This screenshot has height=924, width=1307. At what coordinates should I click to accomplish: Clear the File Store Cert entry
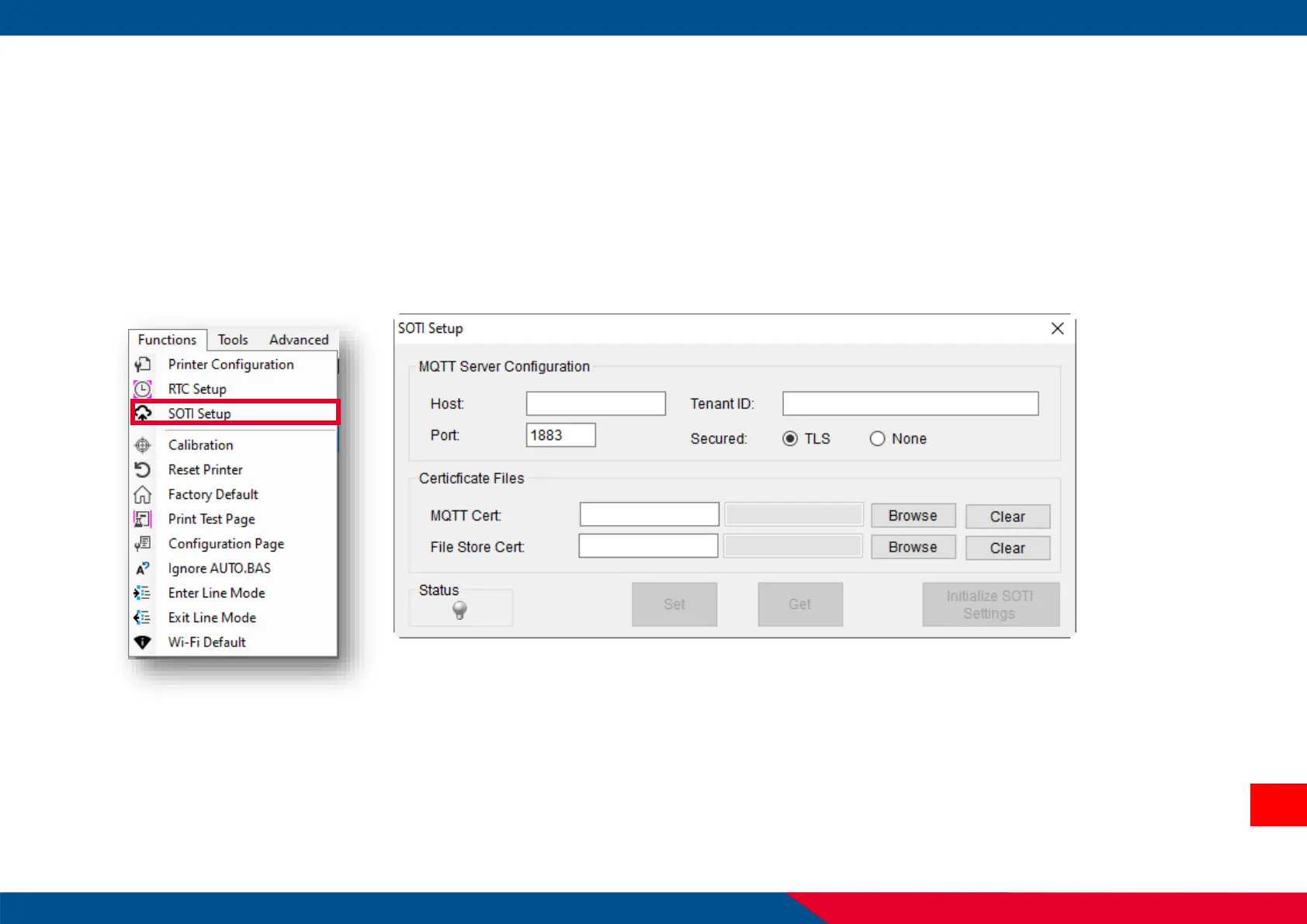click(1007, 548)
